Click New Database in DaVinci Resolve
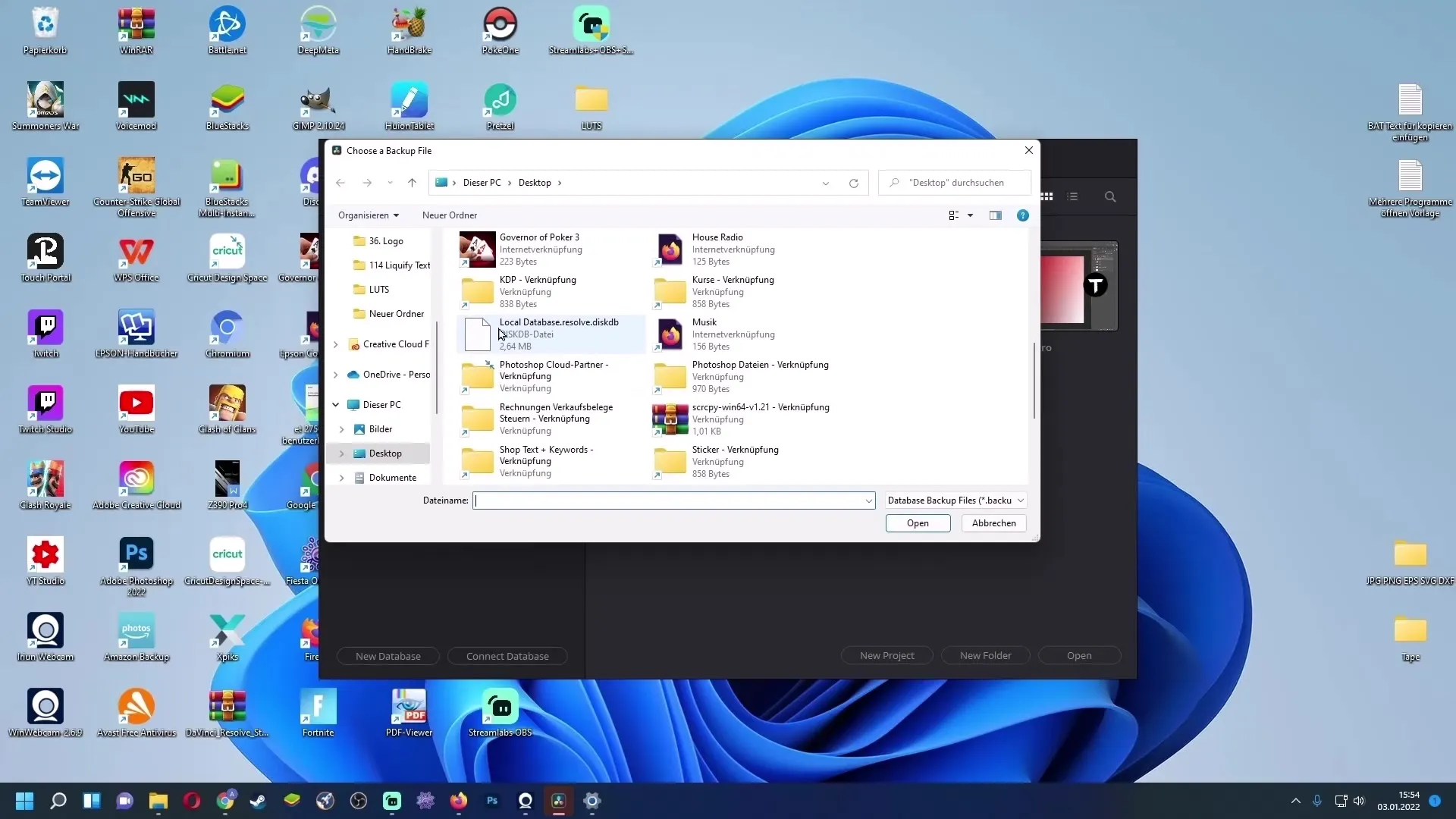 388,656
